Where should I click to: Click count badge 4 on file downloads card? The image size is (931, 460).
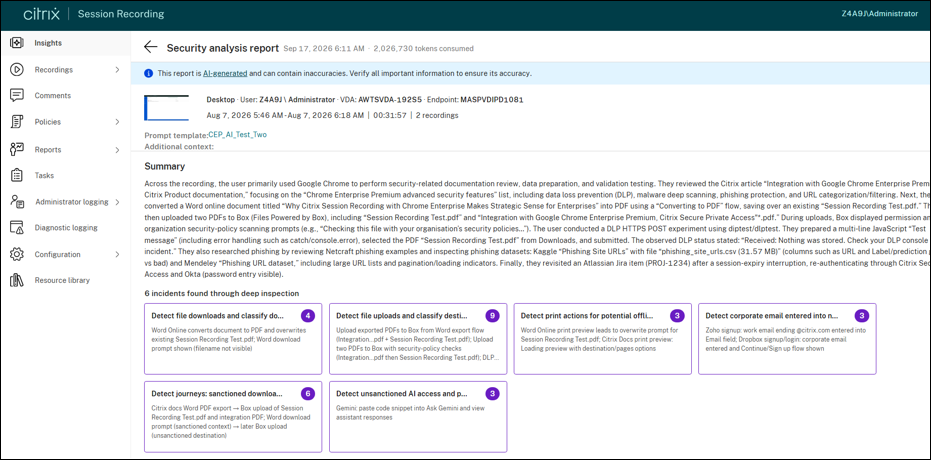coord(308,315)
